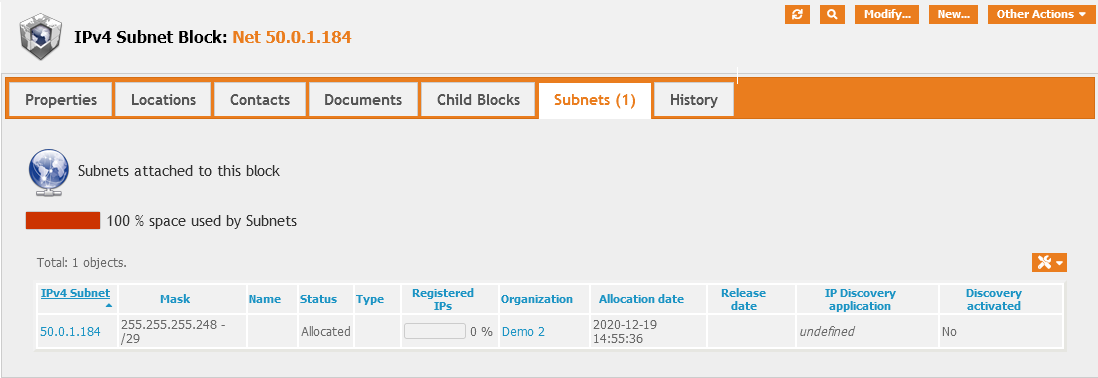The image size is (1098, 378).
Task: Open subnet link 50.0.1.184
Action: [70, 332]
